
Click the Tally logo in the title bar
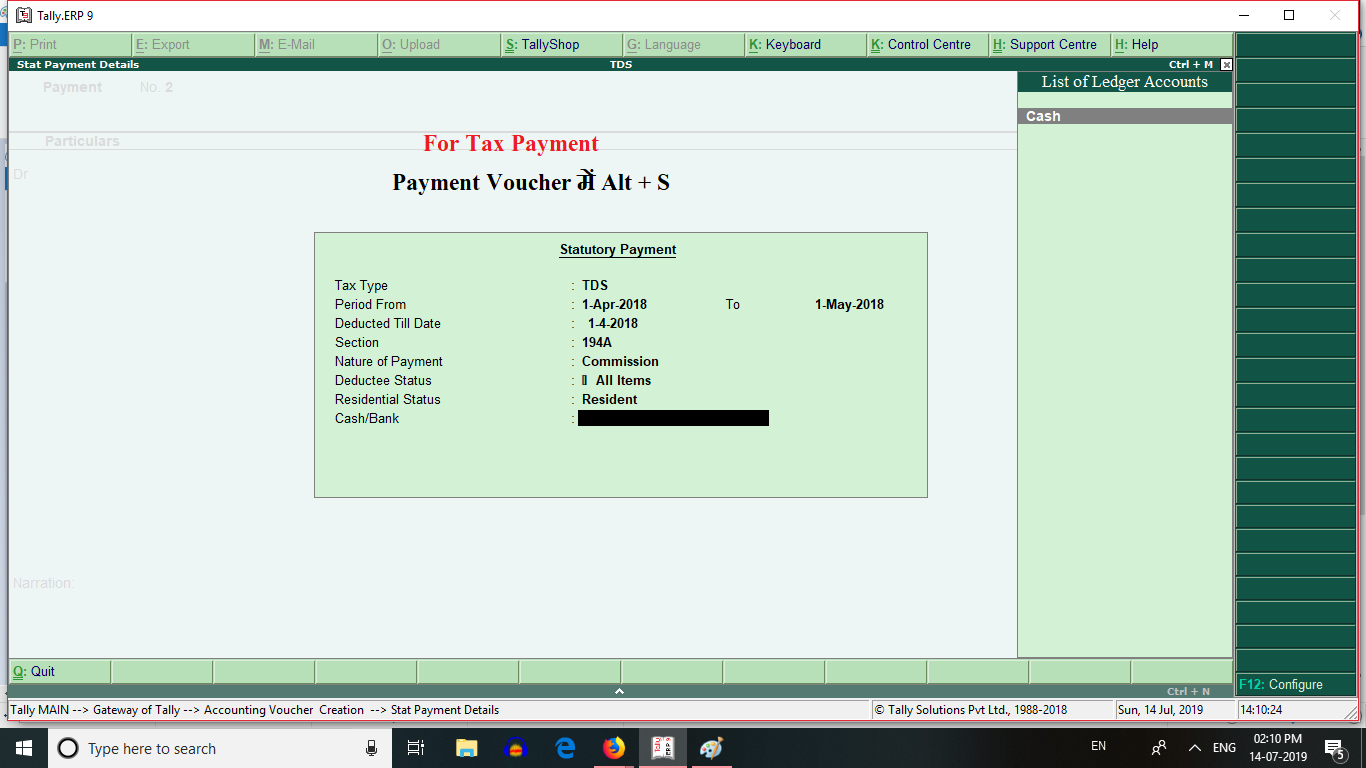tap(23, 15)
